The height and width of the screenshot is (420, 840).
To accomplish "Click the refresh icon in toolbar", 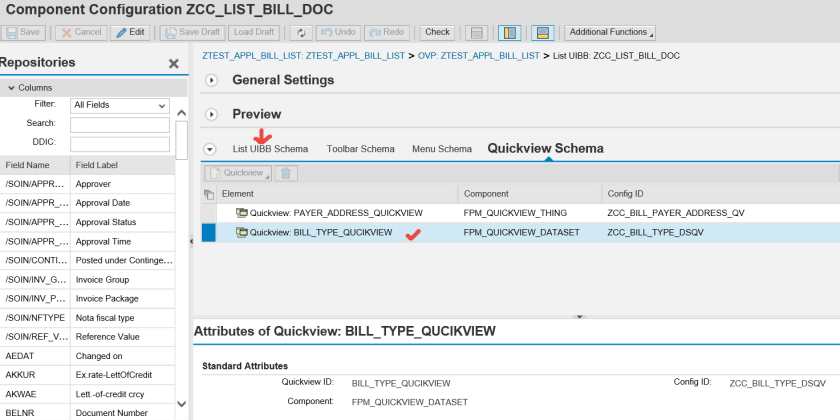I will point(301,33).
